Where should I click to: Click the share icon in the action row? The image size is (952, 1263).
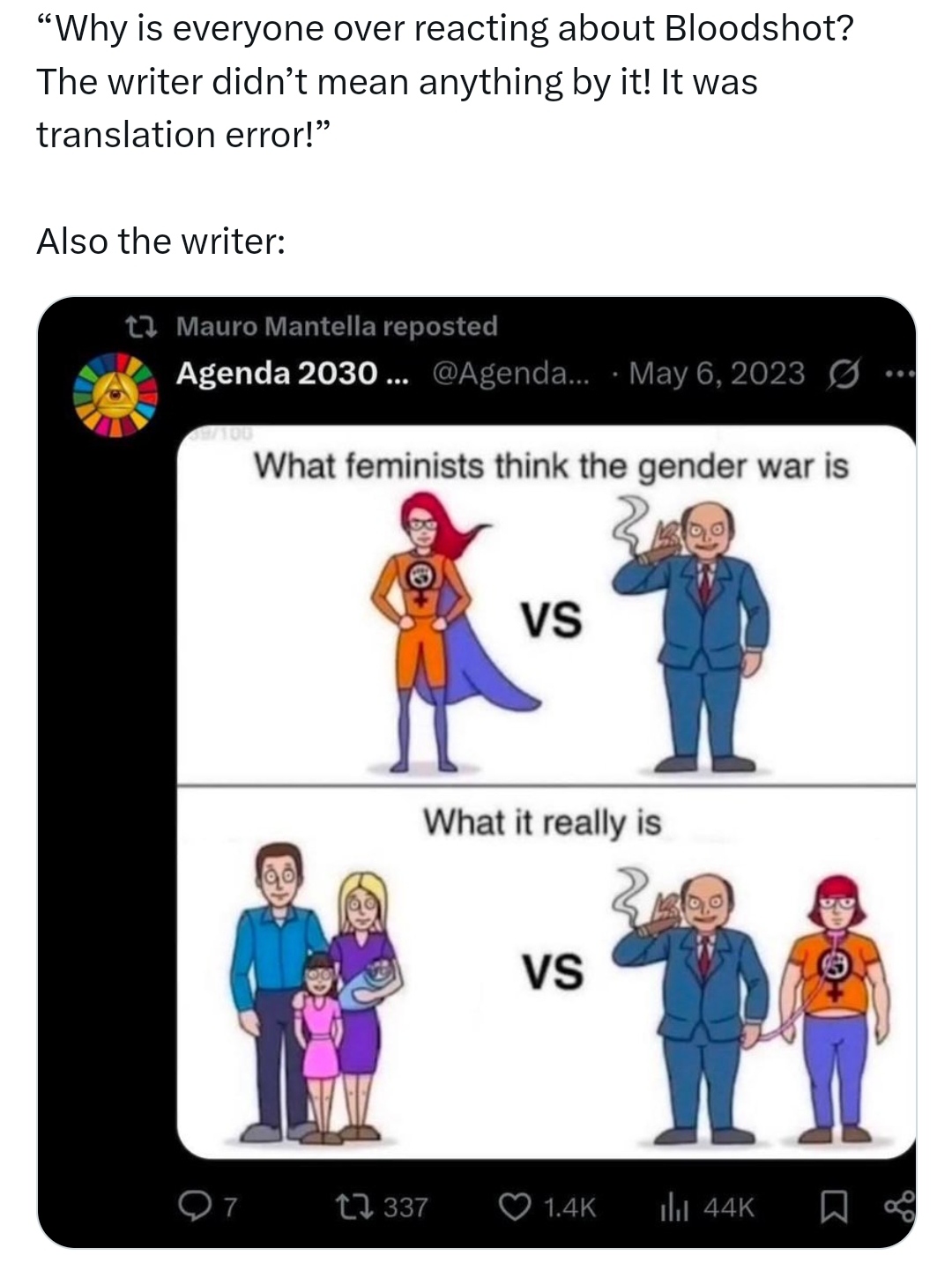point(899,1207)
